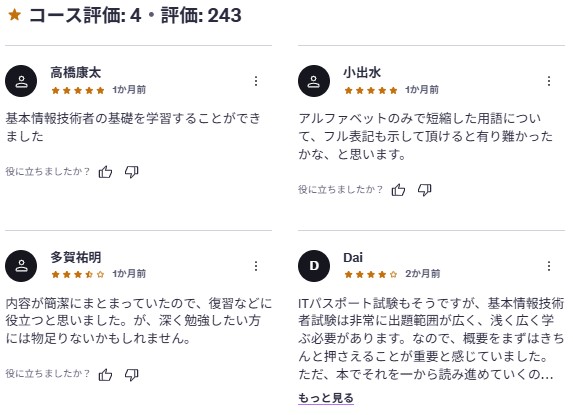Click 高橋康太's profile avatar

(x=21, y=81)
